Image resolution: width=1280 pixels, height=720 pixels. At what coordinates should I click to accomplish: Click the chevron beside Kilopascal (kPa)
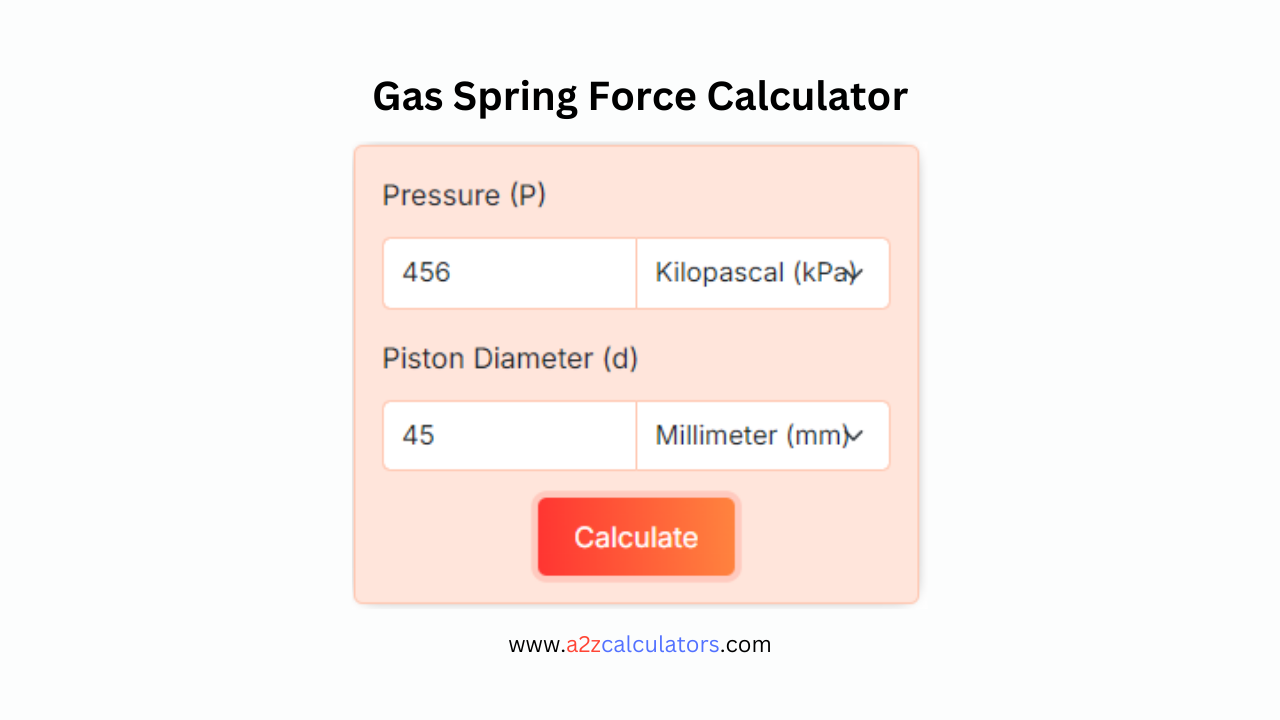click(858, 273)
